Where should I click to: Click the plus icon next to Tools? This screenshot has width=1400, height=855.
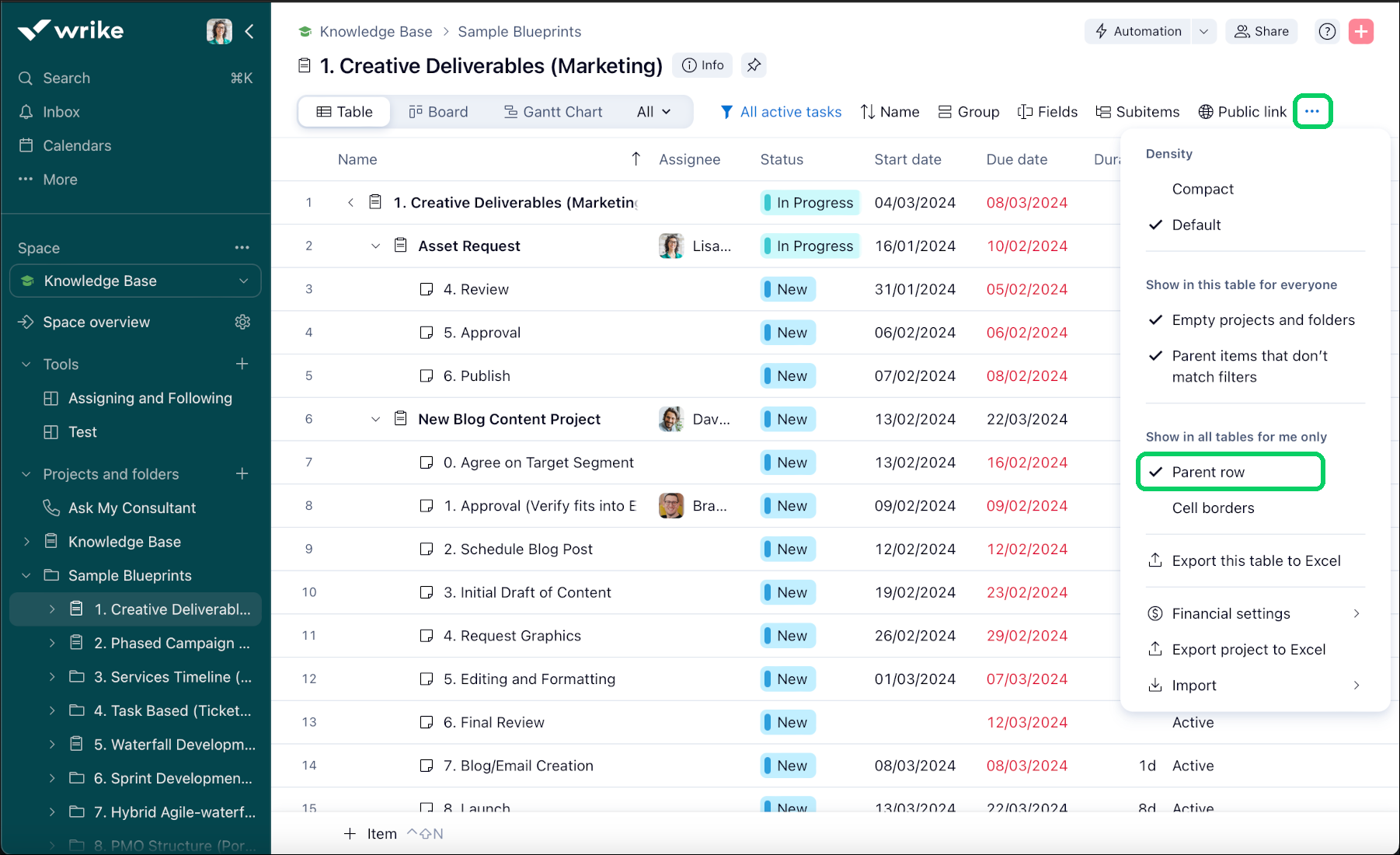(242, 364)
